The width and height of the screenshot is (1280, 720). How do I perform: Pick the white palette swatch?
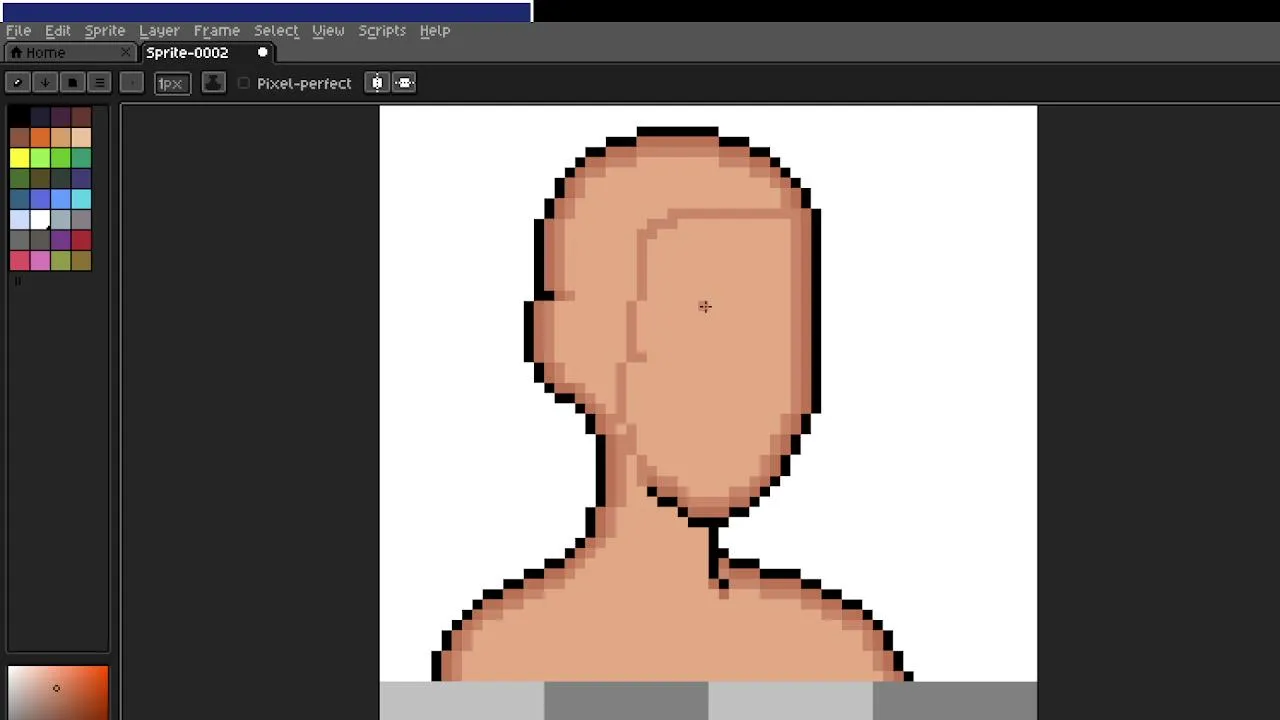tap(40, 219)
